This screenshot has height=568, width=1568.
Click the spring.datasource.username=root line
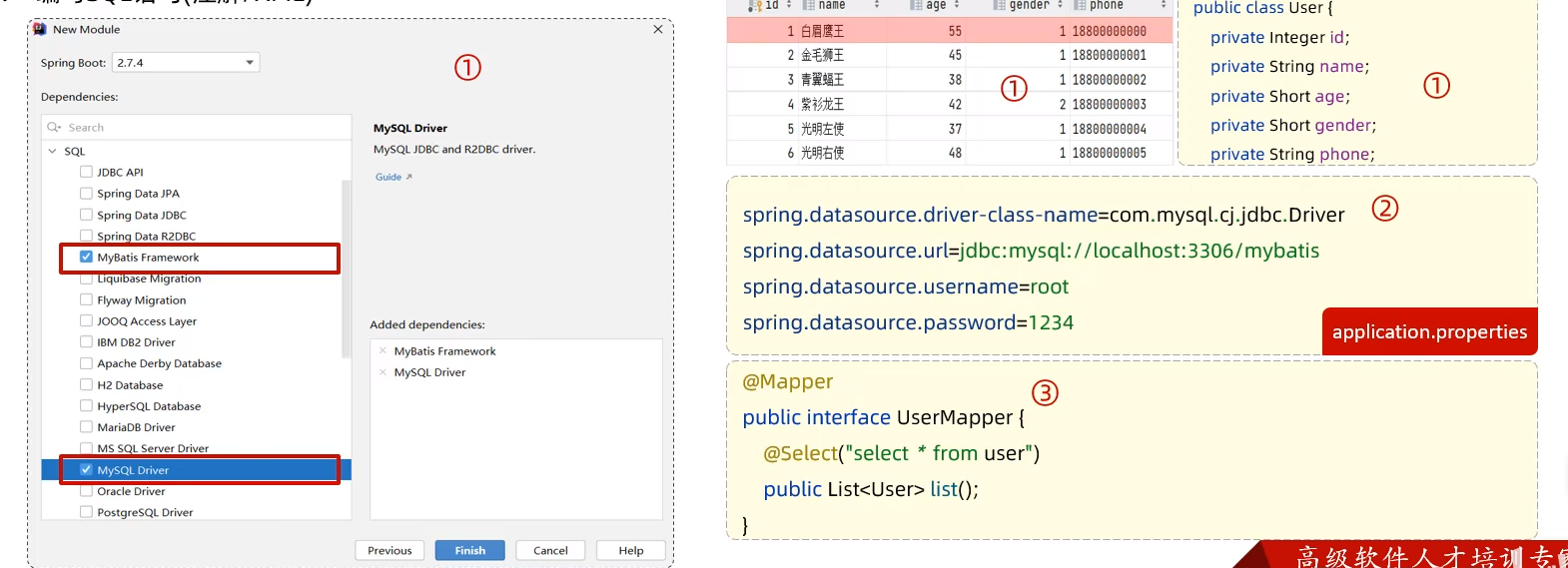(905, 286)
